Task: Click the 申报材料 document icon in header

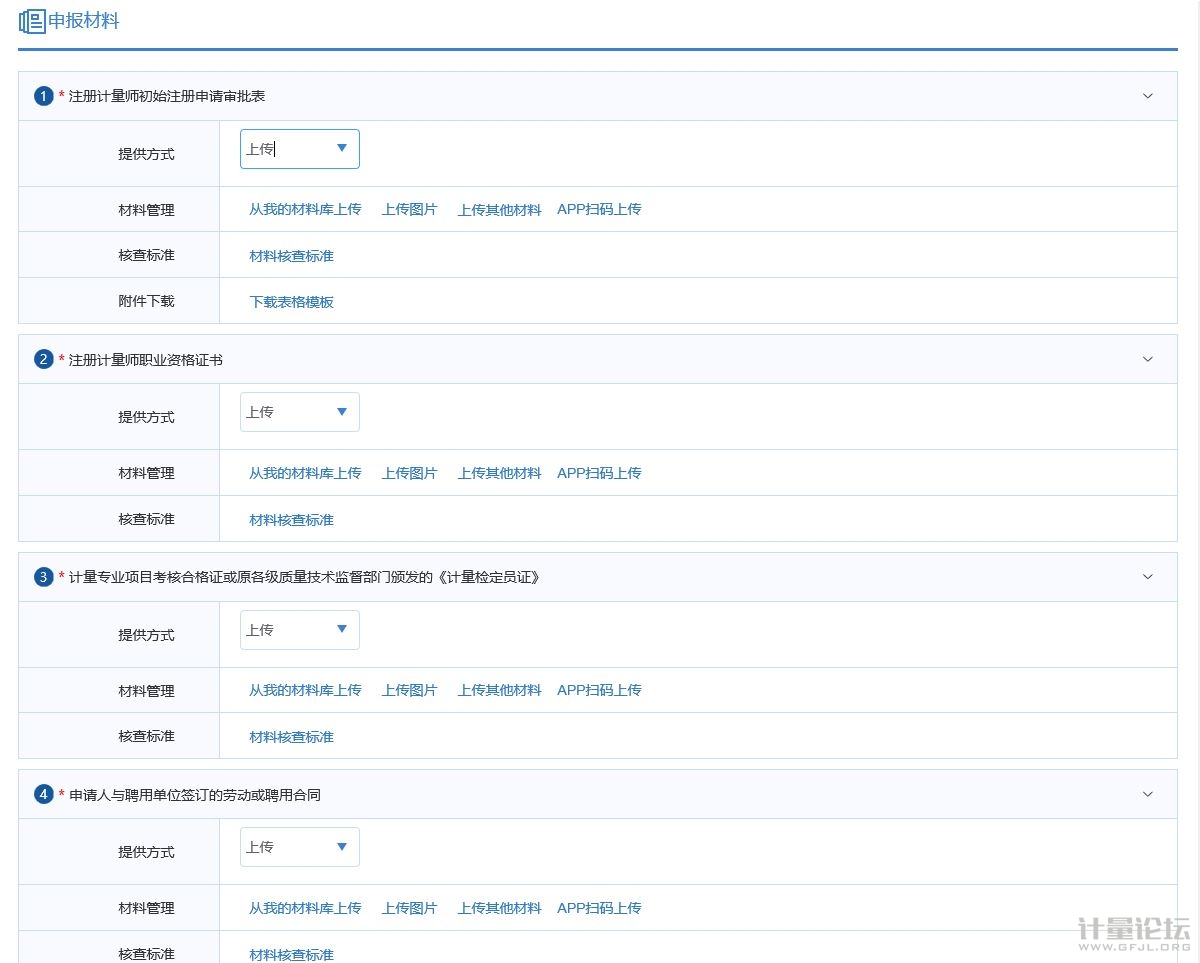Action: coord(32,21)
